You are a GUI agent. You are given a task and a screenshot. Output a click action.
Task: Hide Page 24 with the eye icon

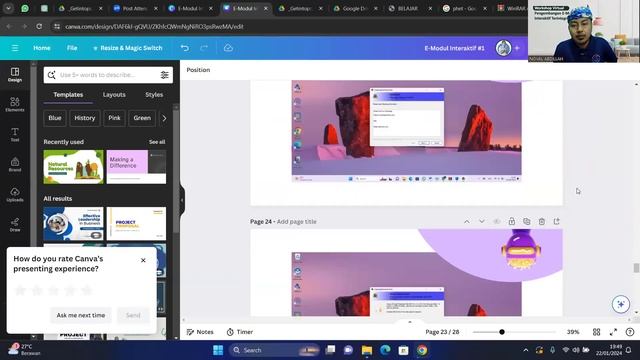pyautogui.click(x=497, y=222)
